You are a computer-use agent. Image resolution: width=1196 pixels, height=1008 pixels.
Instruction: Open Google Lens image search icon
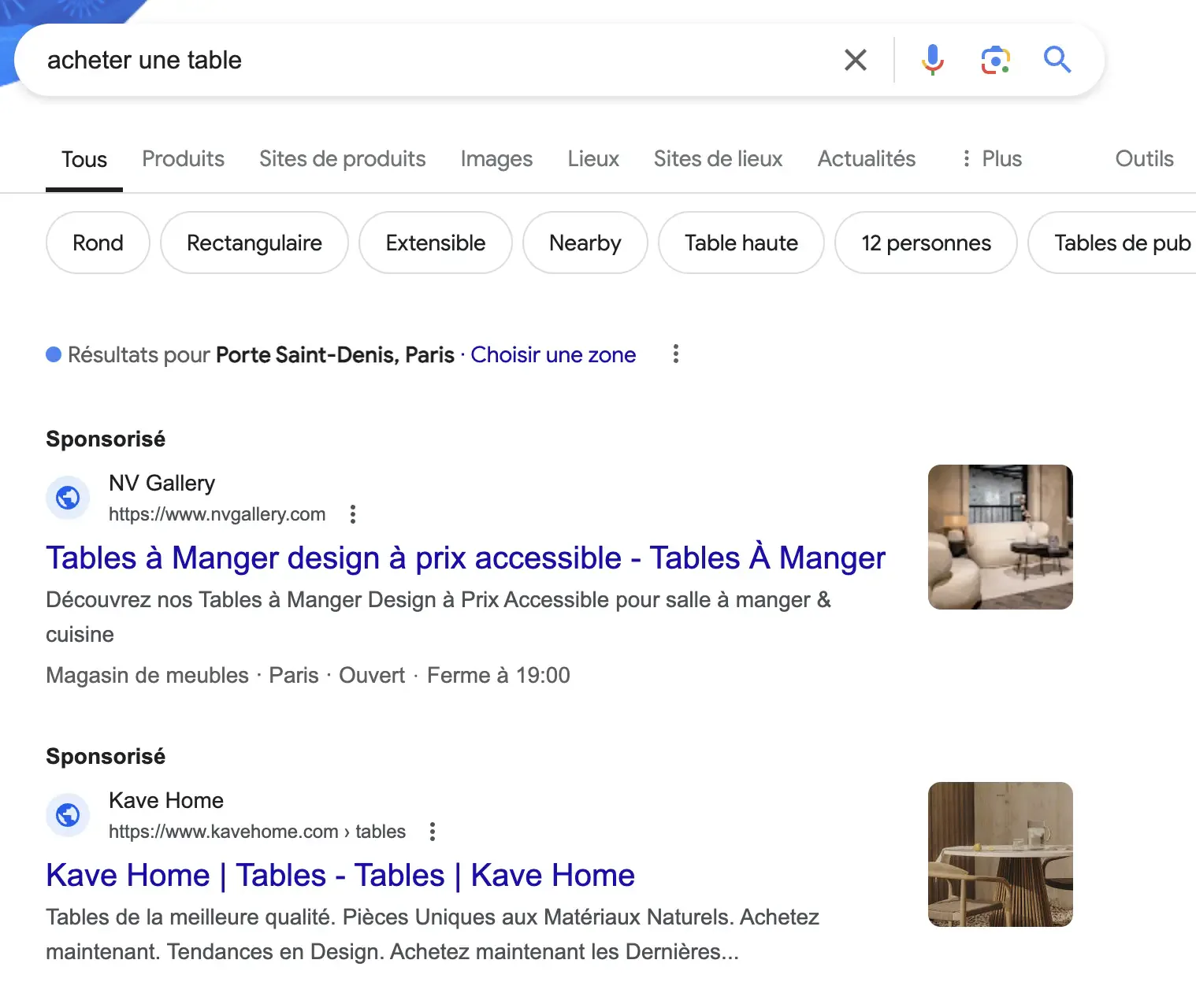click(x=996, y=60)
